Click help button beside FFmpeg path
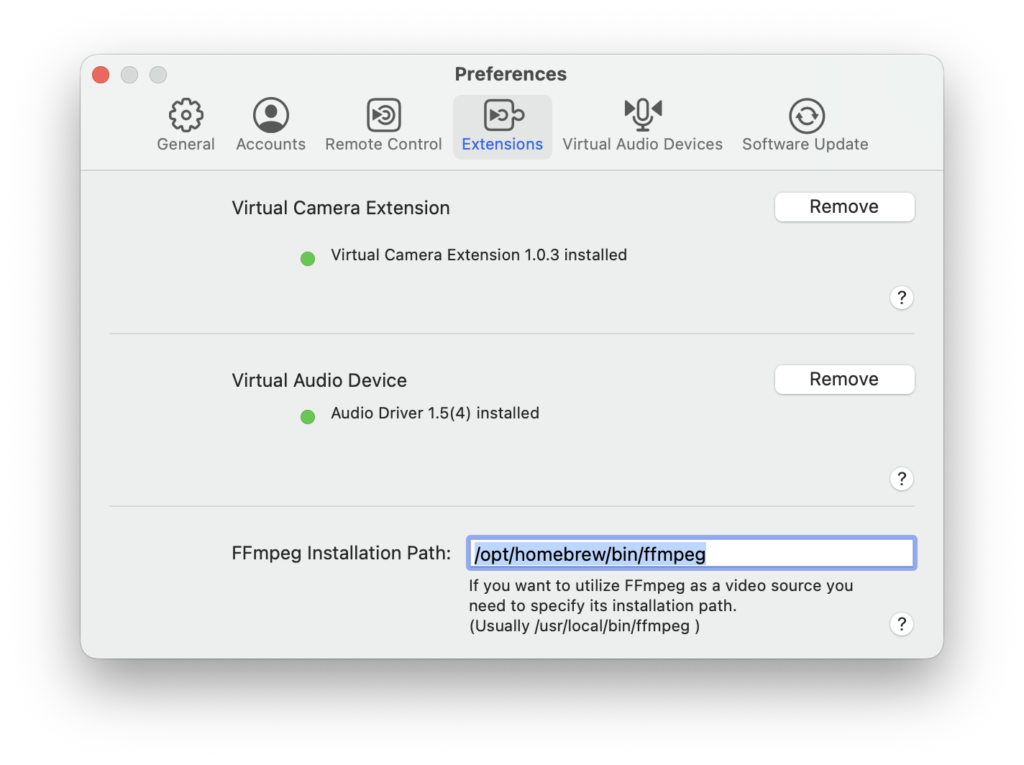The width and height of the screenshot is (1024, 765). click(x=901, y=624)
